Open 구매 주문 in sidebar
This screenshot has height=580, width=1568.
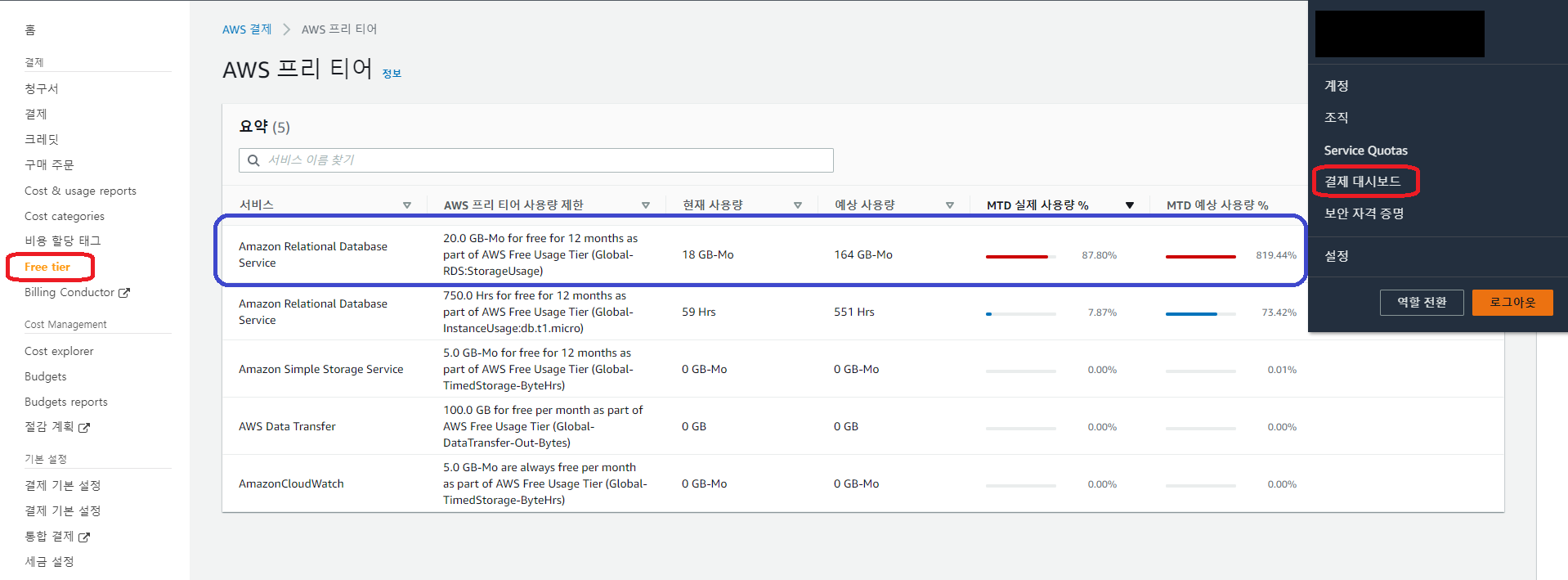(x=49, y=164)
